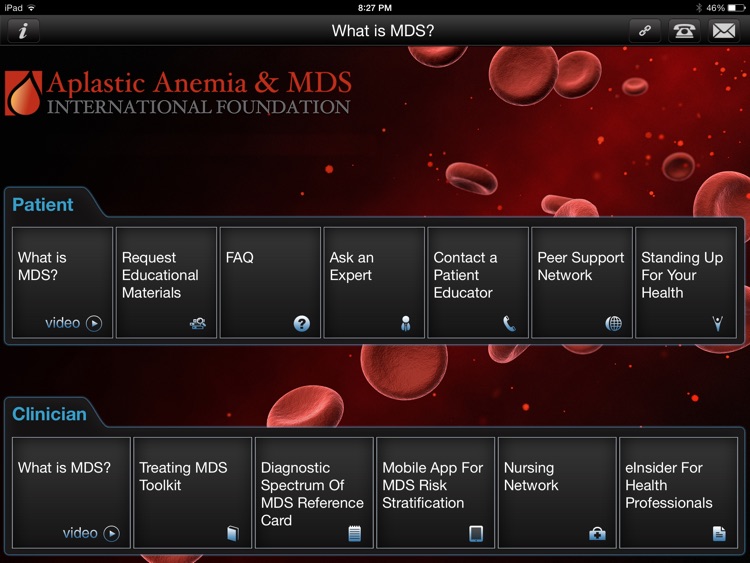750x563 pixels.
Task: Select the Patient section tab
Action: 43,205
